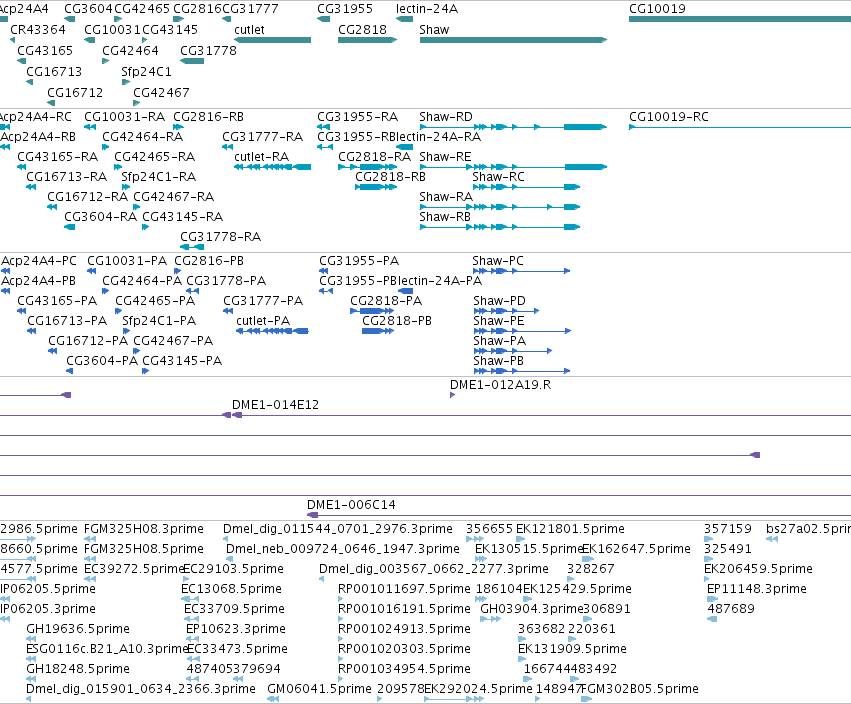
Task: Click the cutlet-PA protein glyph
Action: point(272,331)
